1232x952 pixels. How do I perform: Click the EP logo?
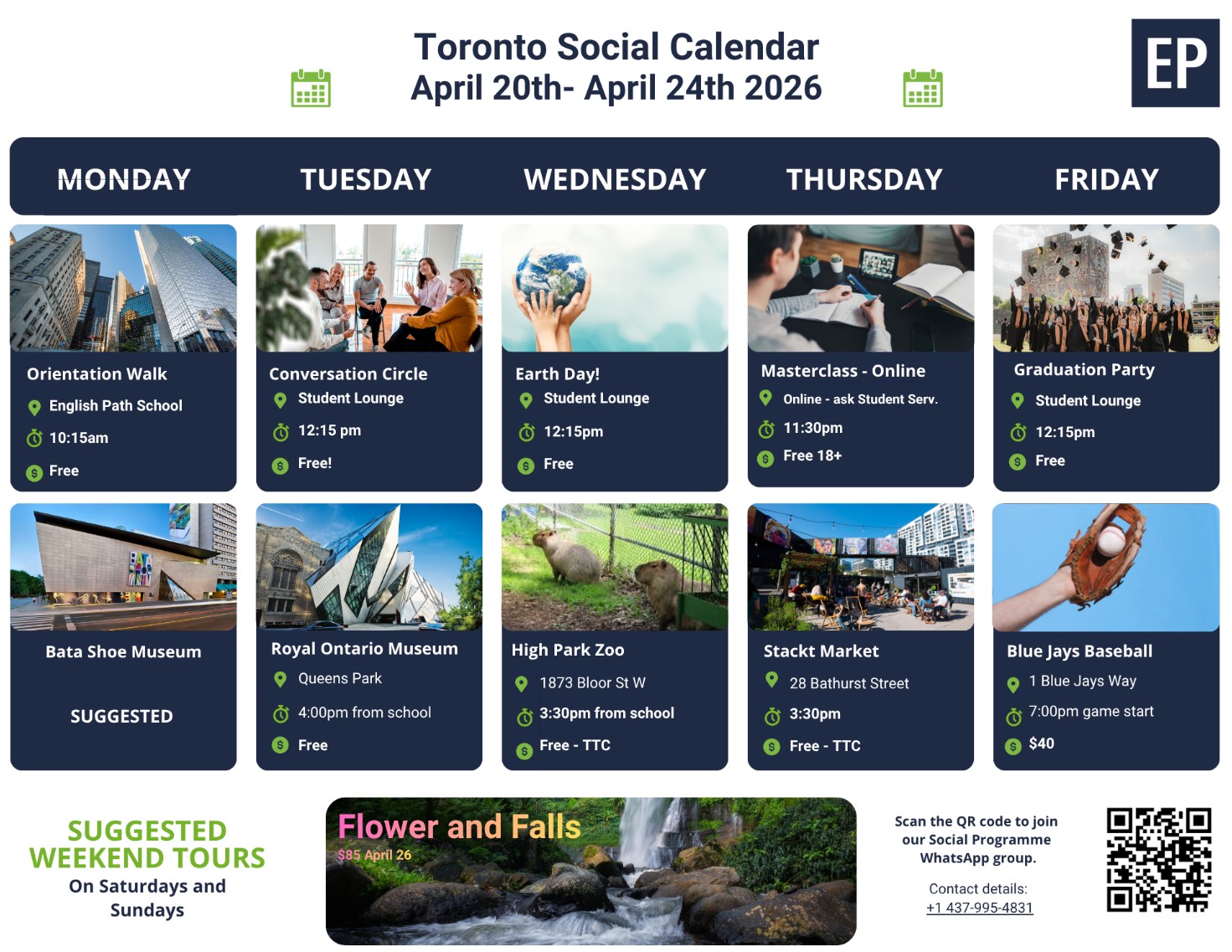tap(1175, 63)
